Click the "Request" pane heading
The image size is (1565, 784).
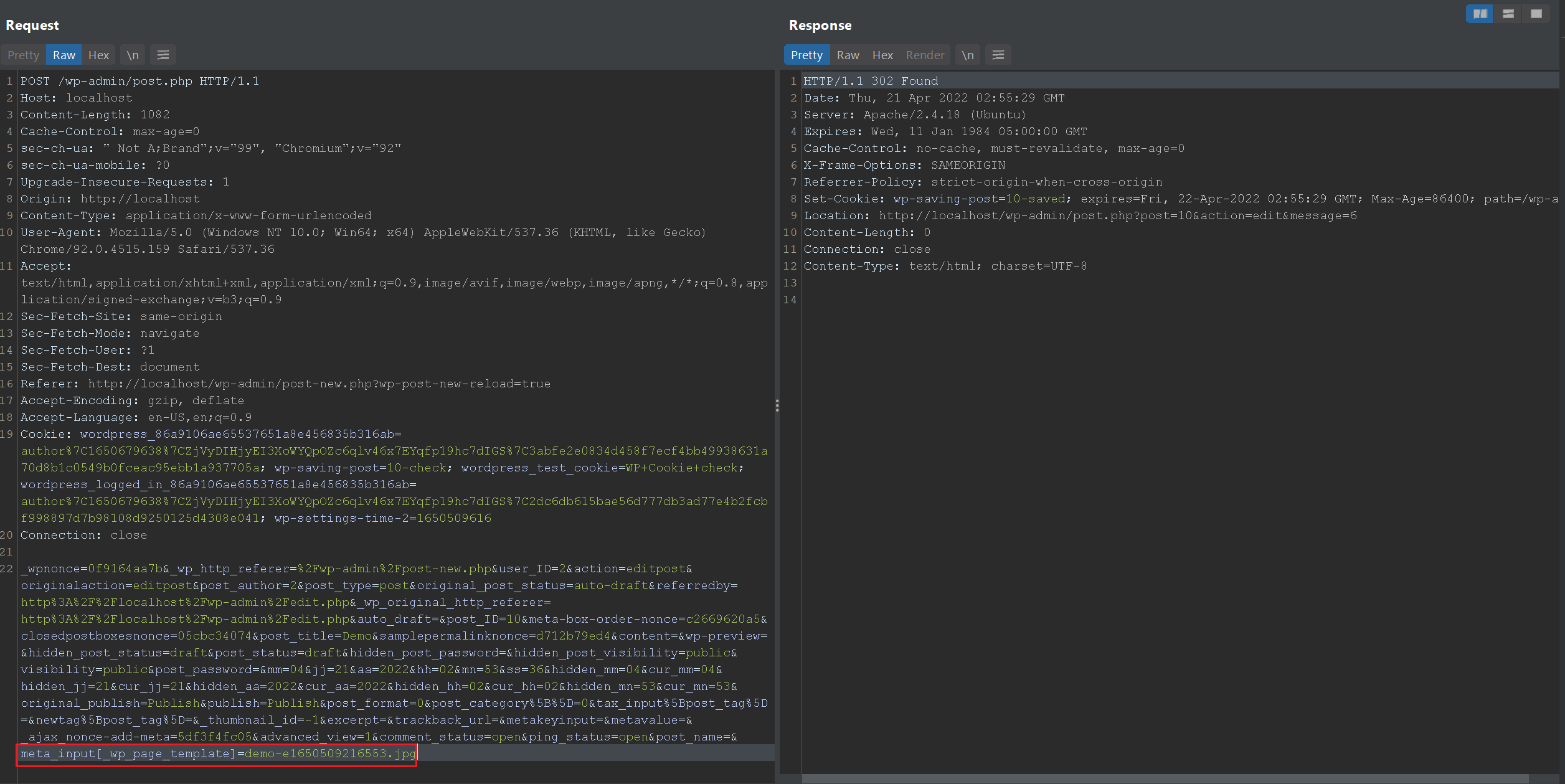32,26
